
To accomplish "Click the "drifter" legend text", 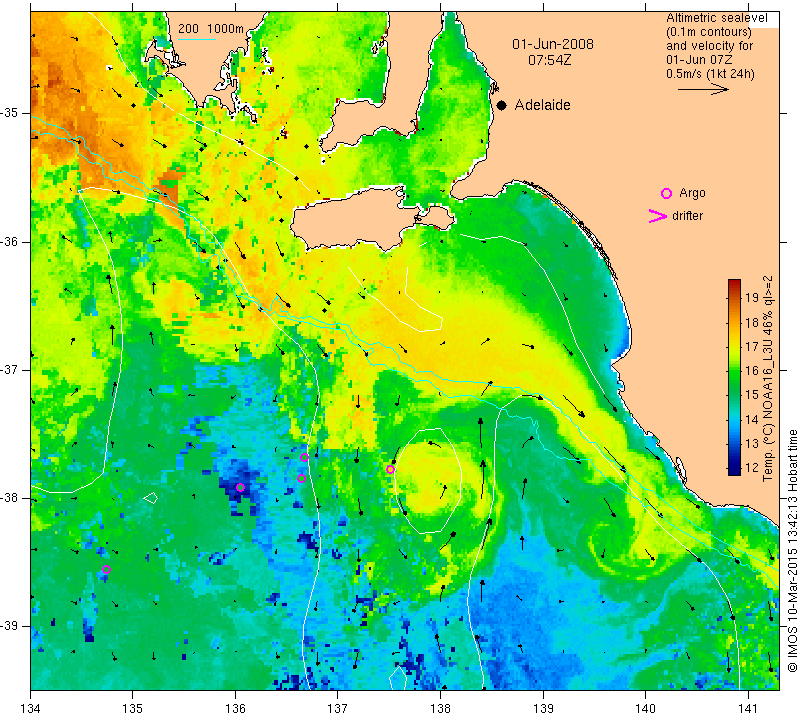I will [687, 216].
